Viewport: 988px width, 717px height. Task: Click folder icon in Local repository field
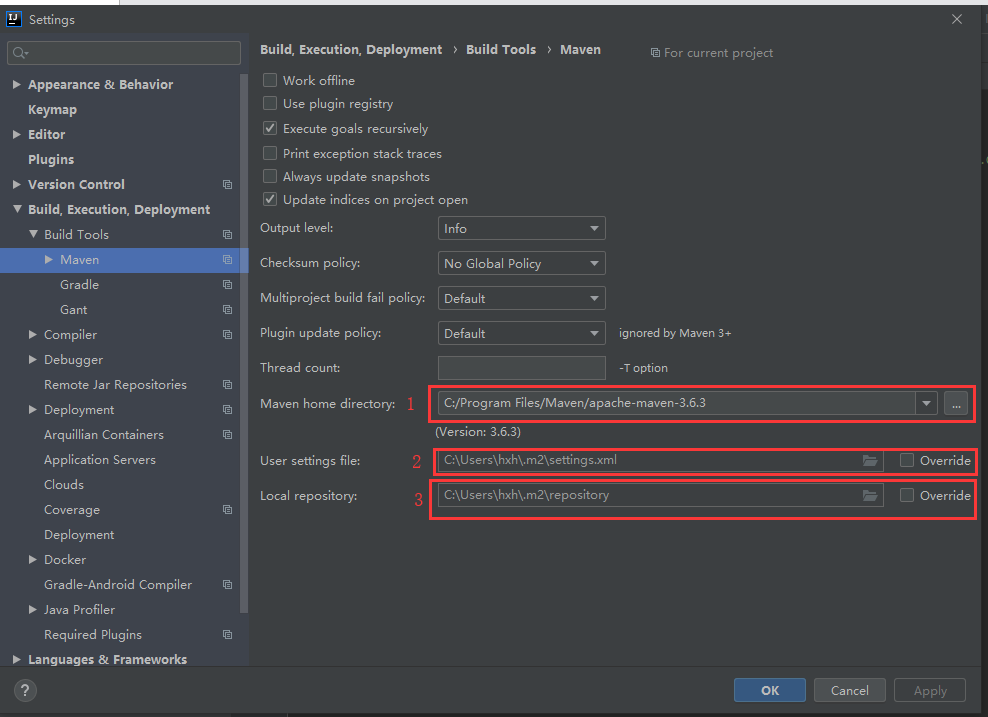point(870,495)
